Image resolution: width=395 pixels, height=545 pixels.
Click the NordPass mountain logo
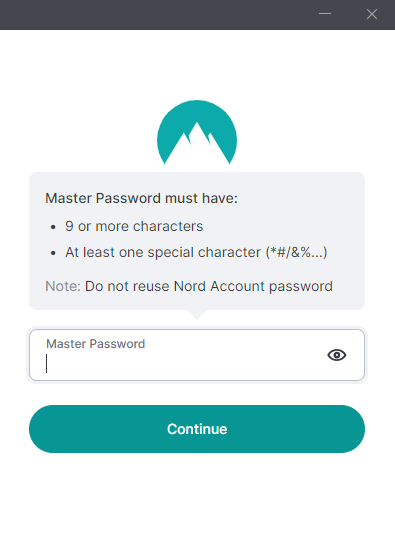197,132
